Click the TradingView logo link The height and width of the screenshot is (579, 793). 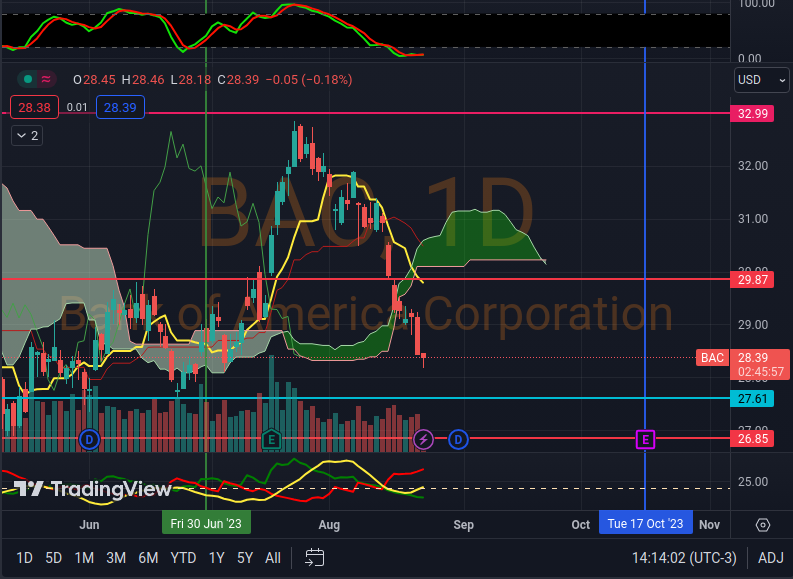[93, 489]
